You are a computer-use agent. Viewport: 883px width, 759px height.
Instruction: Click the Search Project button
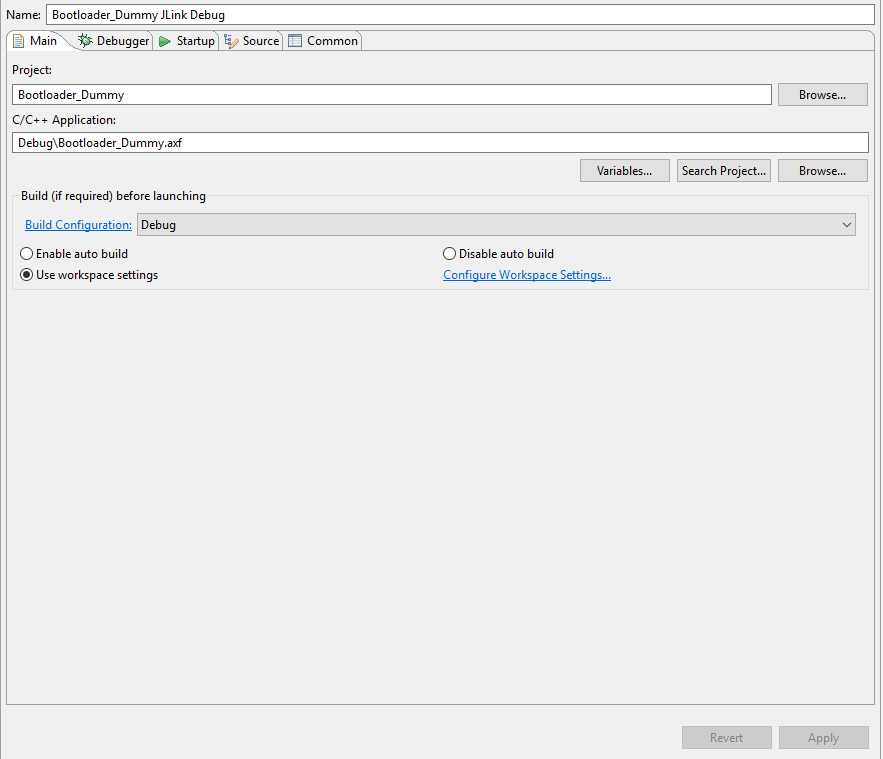coord(724,171)
